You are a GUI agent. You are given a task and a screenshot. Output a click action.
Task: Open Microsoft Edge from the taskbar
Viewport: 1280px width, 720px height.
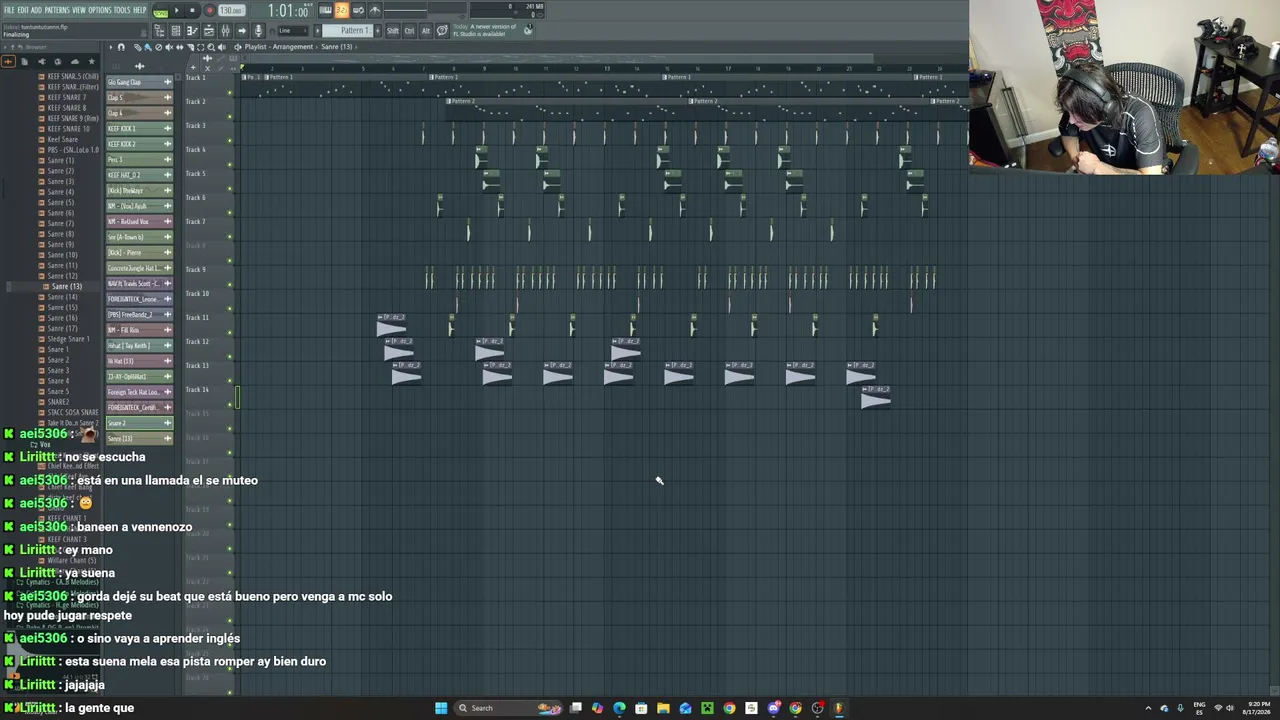coord(619,708)
